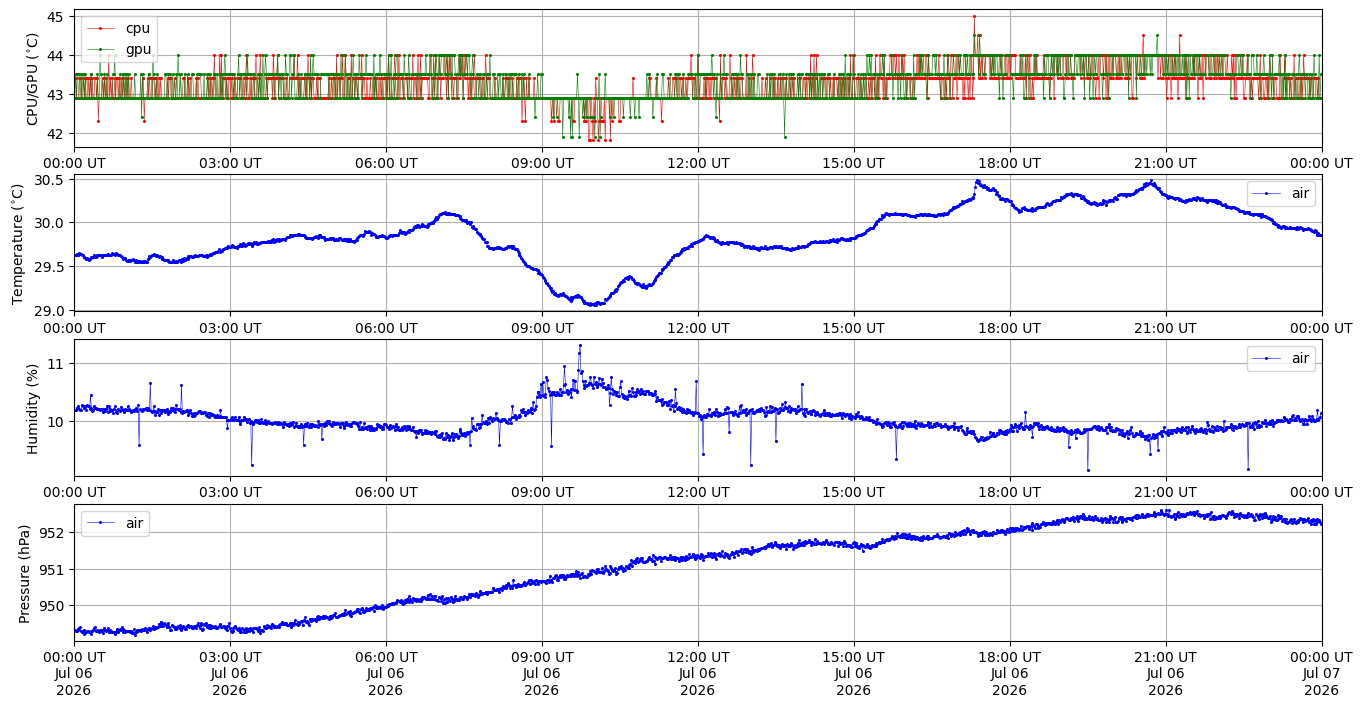Click the 30.5 tick on temperature axis
Image resolution: width=1363 pixels, height=707 pixels.
coord(51,180)
